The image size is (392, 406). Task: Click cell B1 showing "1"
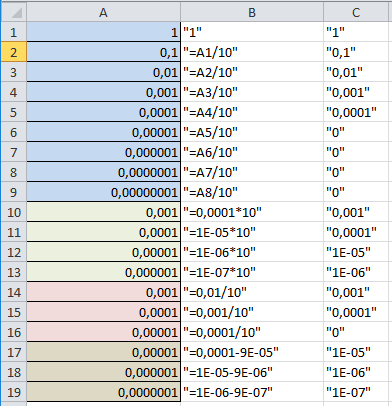(x=252, y=32)
